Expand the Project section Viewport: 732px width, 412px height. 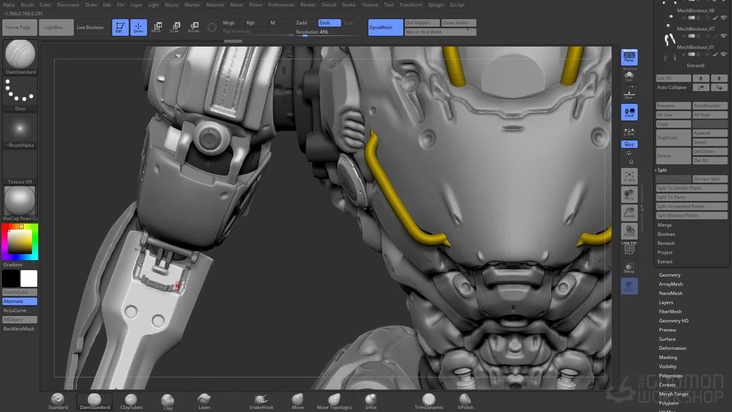[665, 252]
